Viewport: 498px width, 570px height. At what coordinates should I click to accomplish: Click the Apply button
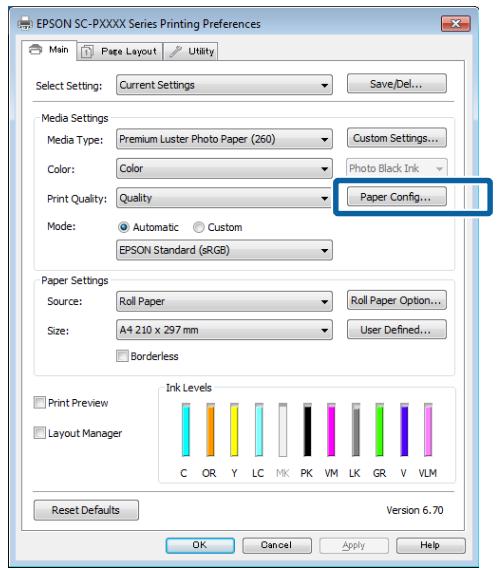(354, 545)
